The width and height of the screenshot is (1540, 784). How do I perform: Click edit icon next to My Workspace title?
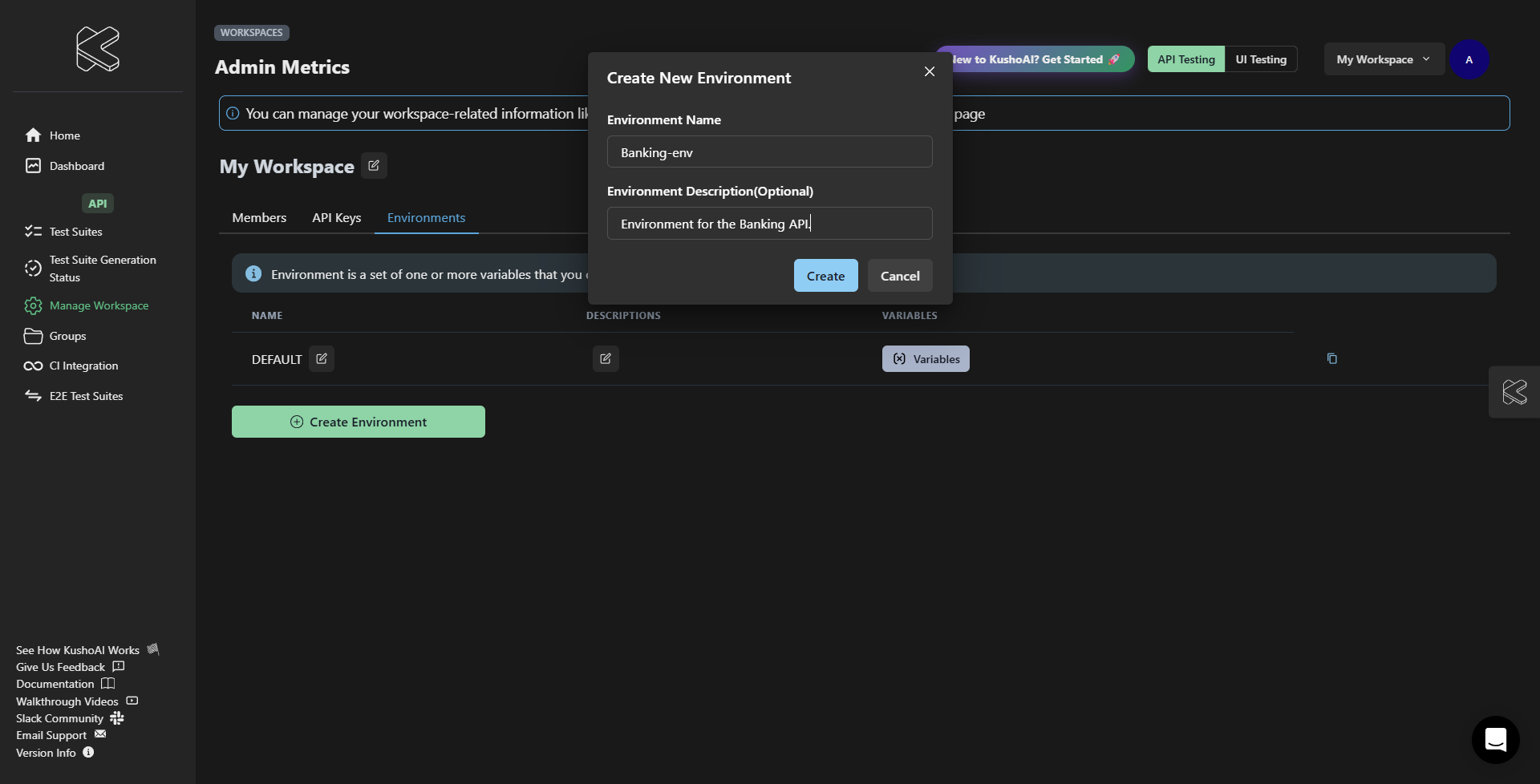(374, 166)
